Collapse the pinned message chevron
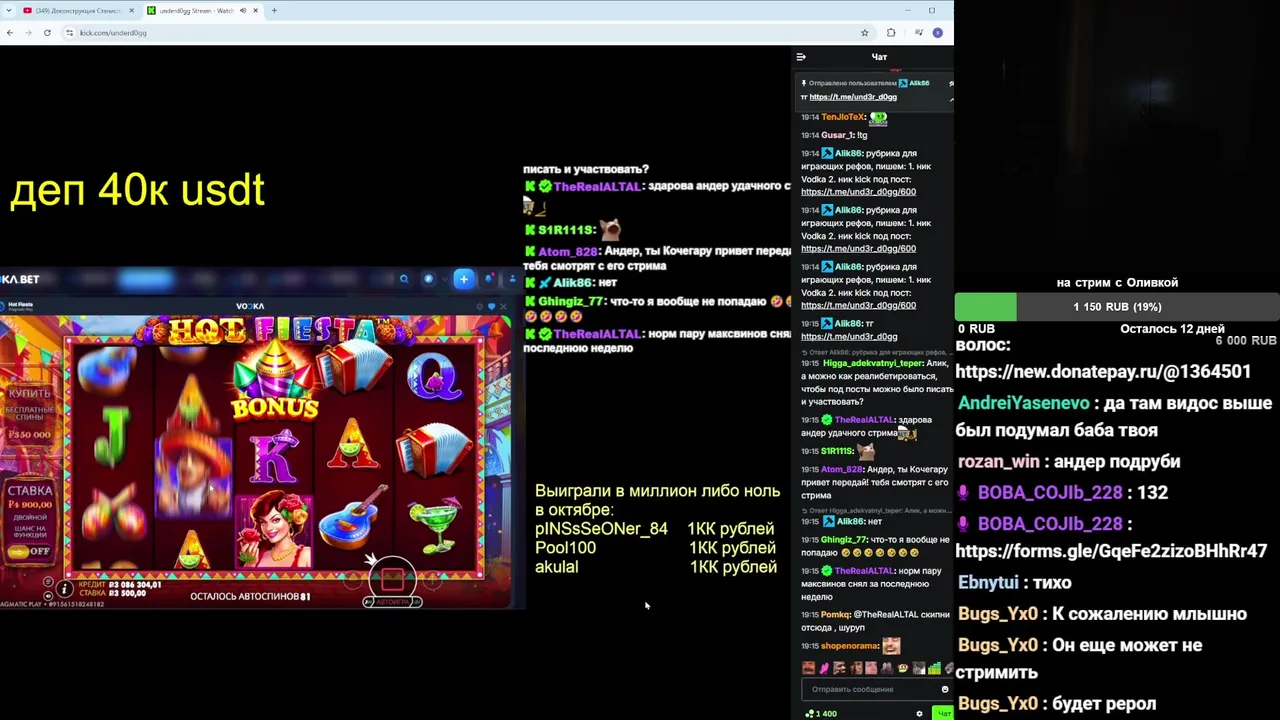 point(951,98)
